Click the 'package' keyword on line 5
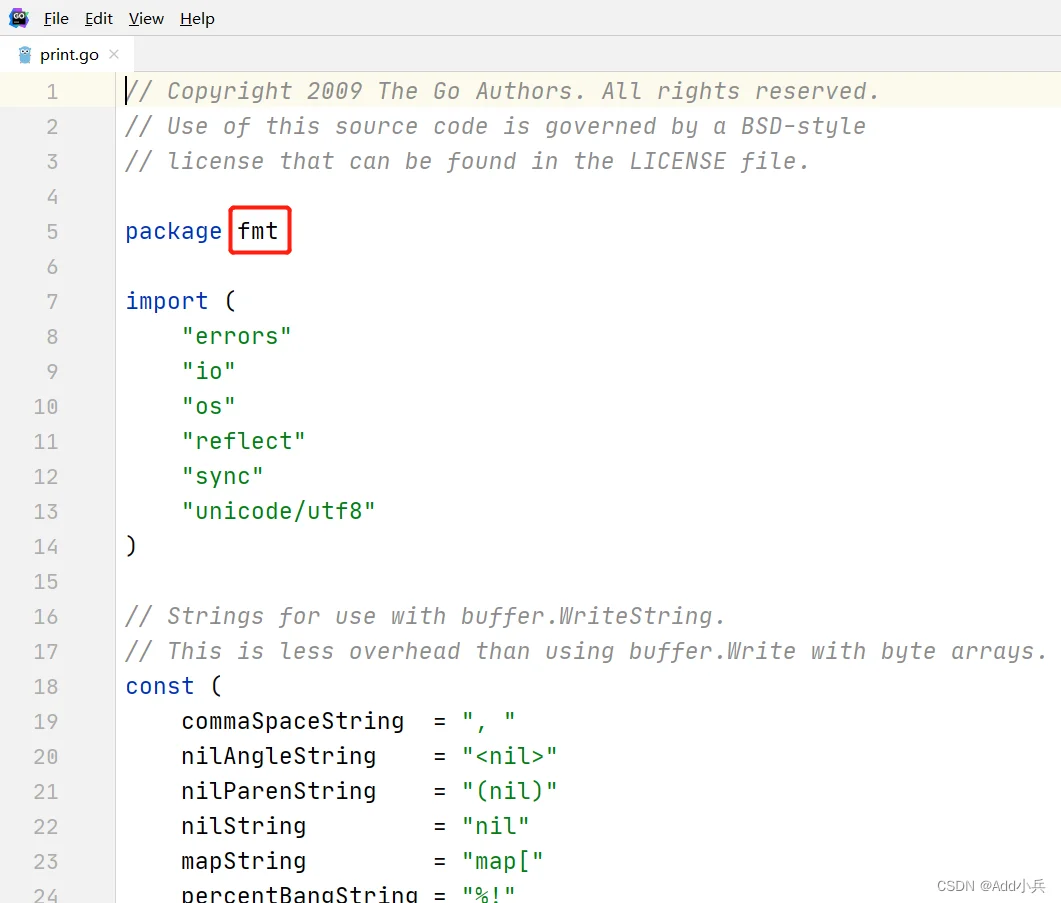Screen dimensions: 1061x903 [174, 232]
